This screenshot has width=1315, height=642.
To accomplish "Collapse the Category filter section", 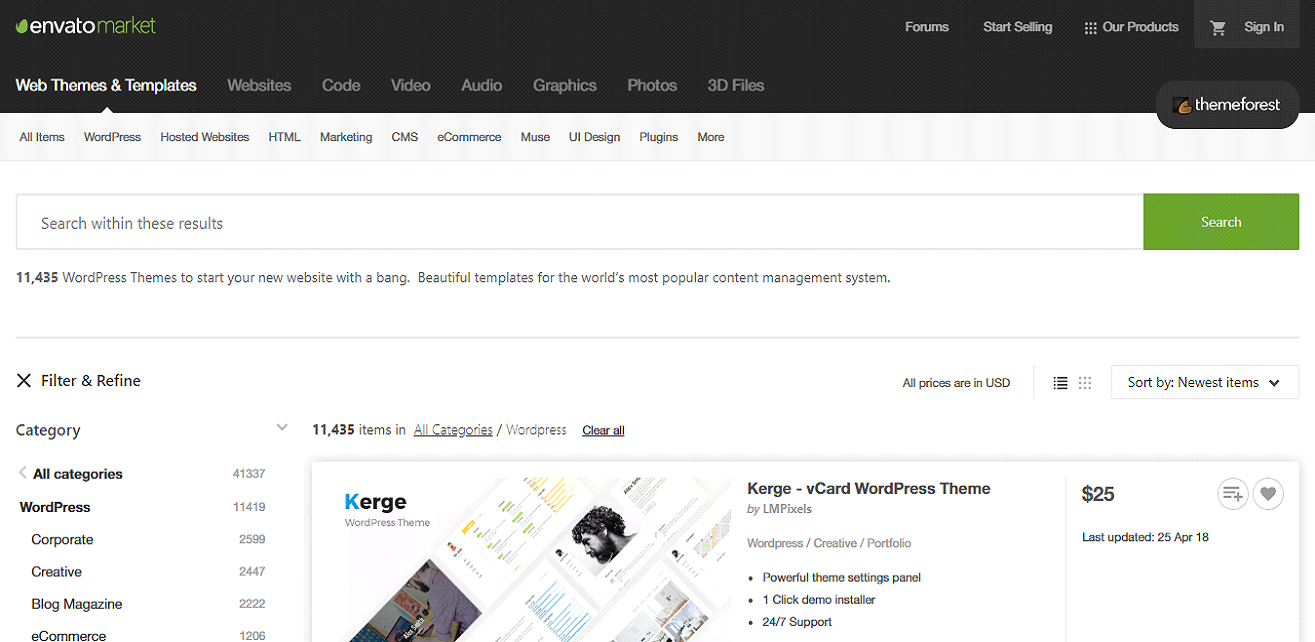I will [282, 428].
